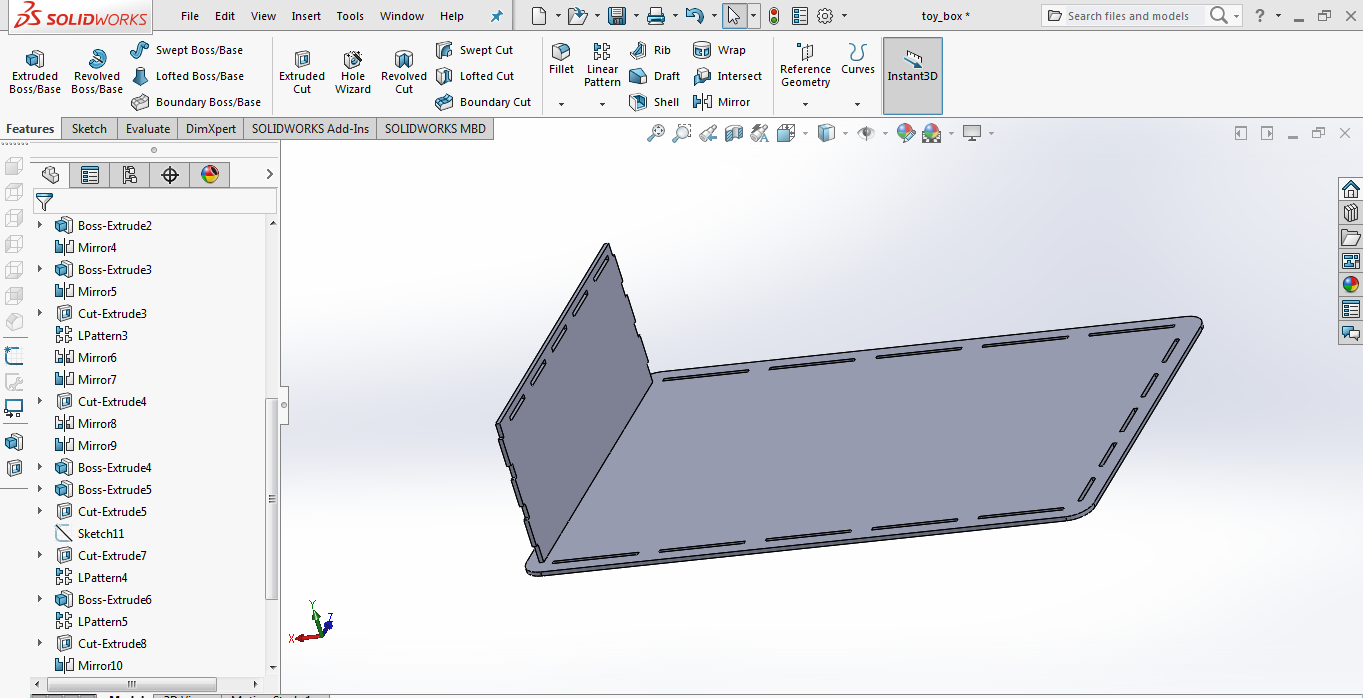Click the feature tree filter field
This screenshot has height=698, width=1363.
pos(155,201)
